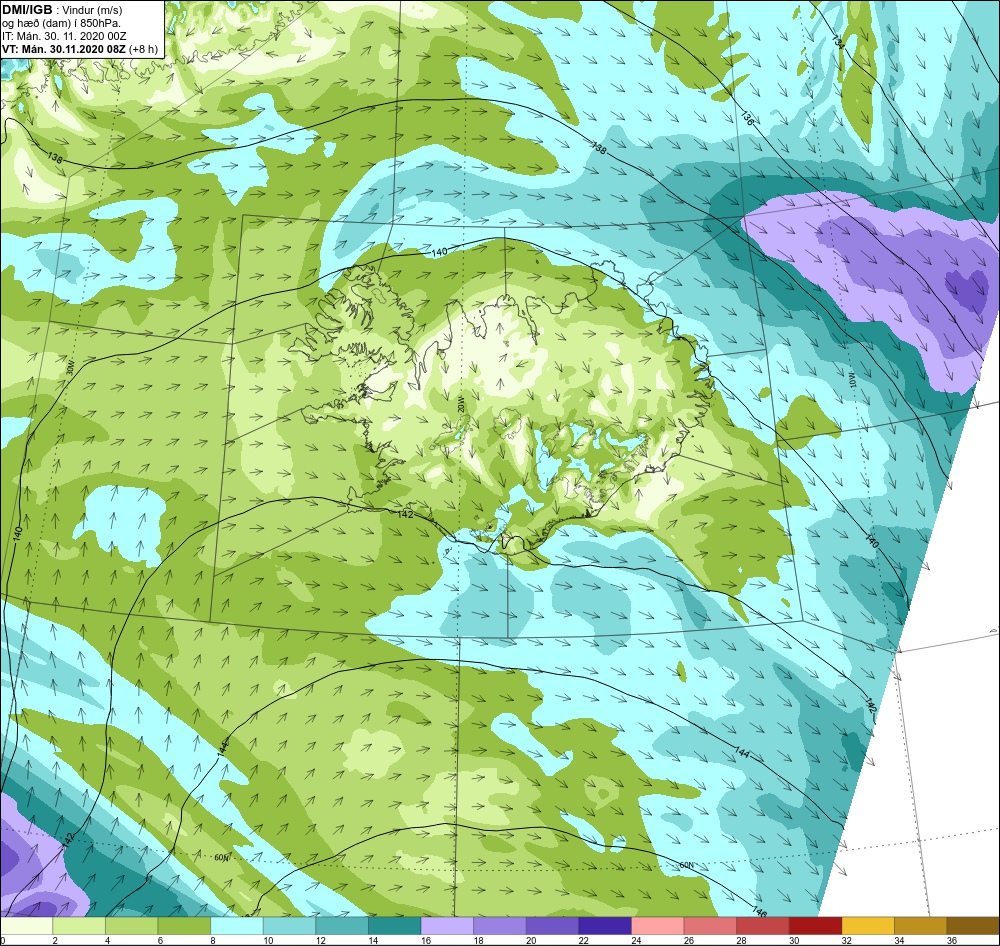This screenshot has width=1000, height=946.
Task: Select the dark teal 14–16 m/s legend swatch
Action: (x=395, y=926)
